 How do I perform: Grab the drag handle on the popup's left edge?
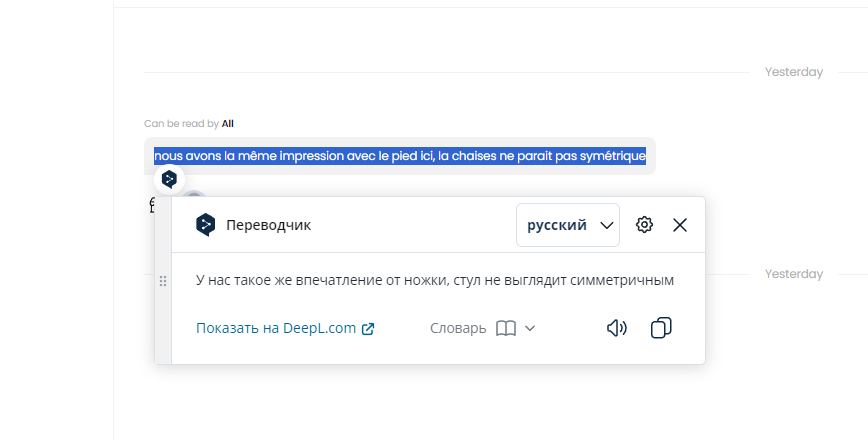tap(163, 282)
